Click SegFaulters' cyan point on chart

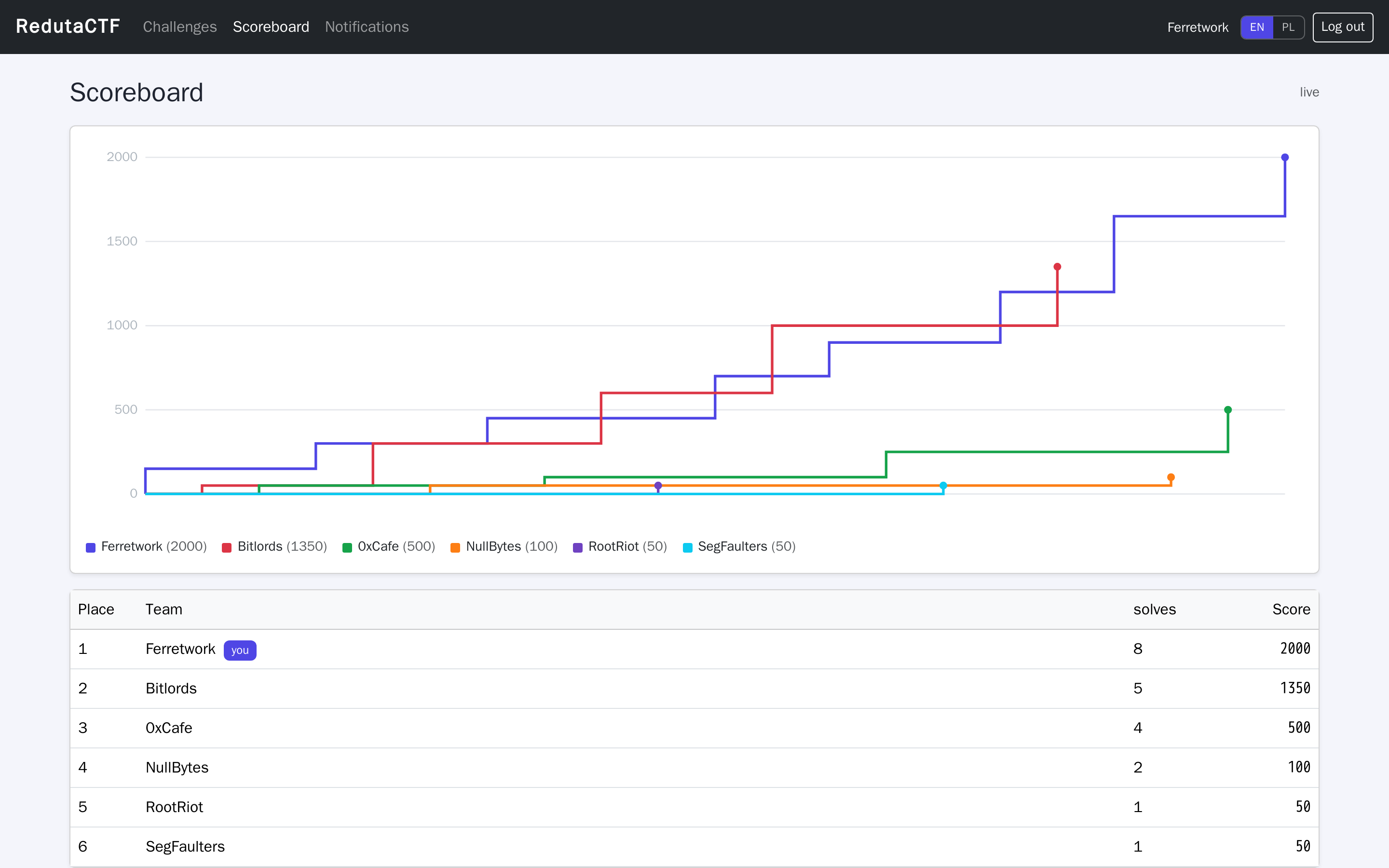(943, 486)
